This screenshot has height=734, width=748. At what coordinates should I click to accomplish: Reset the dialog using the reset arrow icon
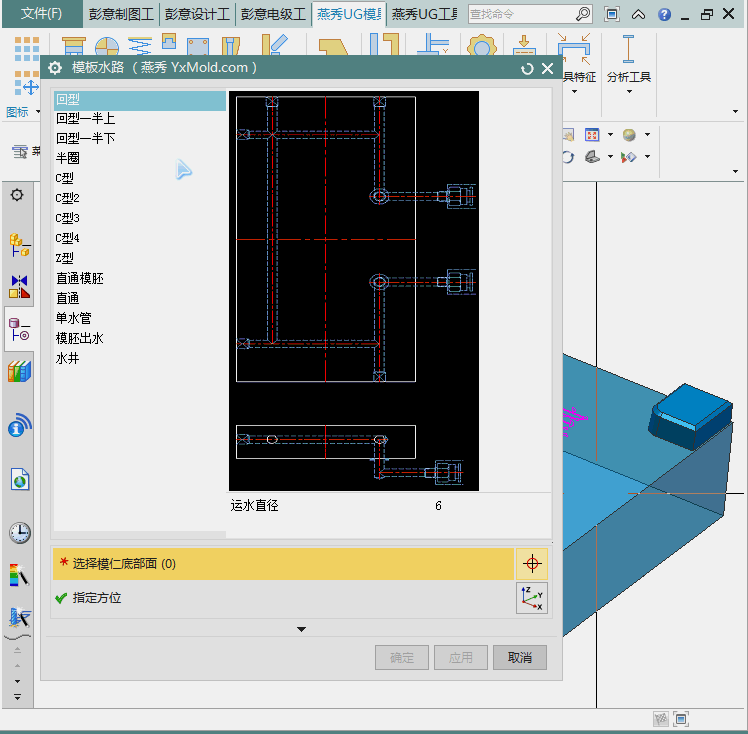click(x=527, y=68)
